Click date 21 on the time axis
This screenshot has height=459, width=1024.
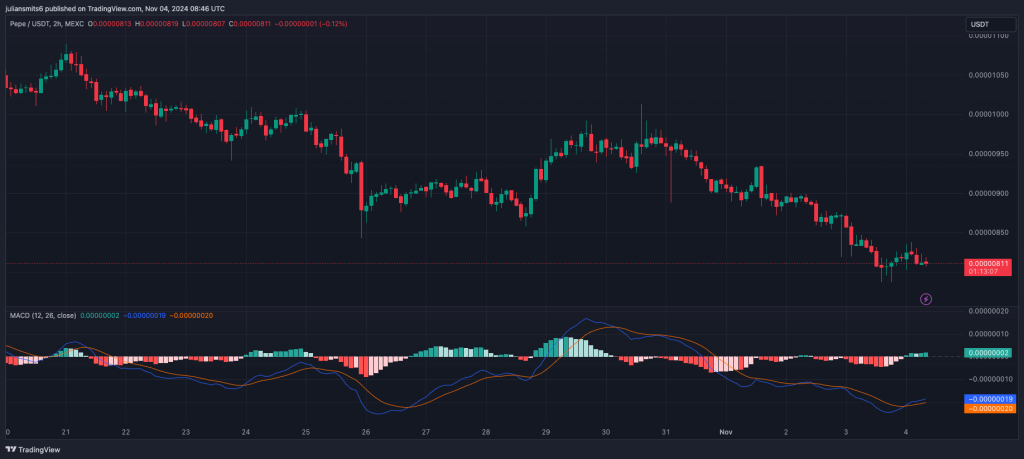tap(65, 432)
